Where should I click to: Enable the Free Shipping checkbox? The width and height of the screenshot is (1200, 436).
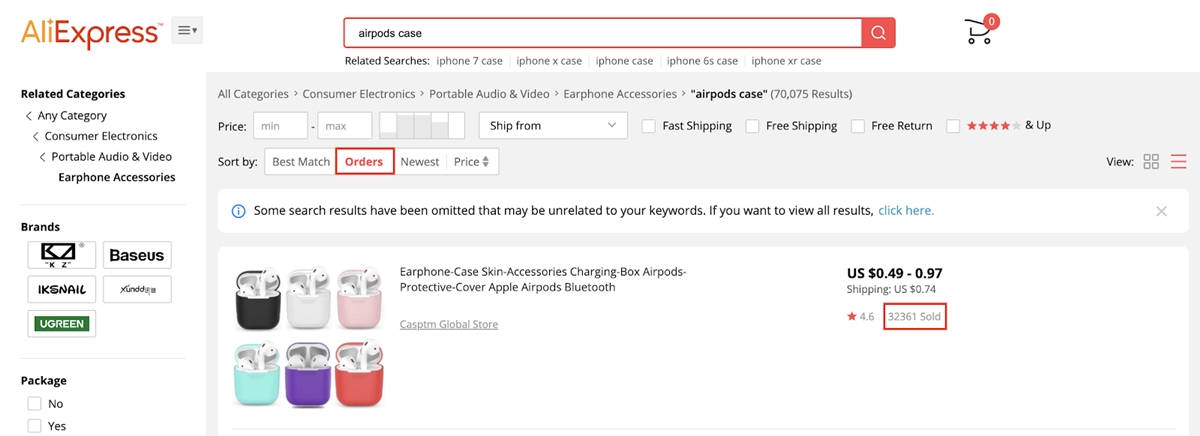[x=753, y=126]
